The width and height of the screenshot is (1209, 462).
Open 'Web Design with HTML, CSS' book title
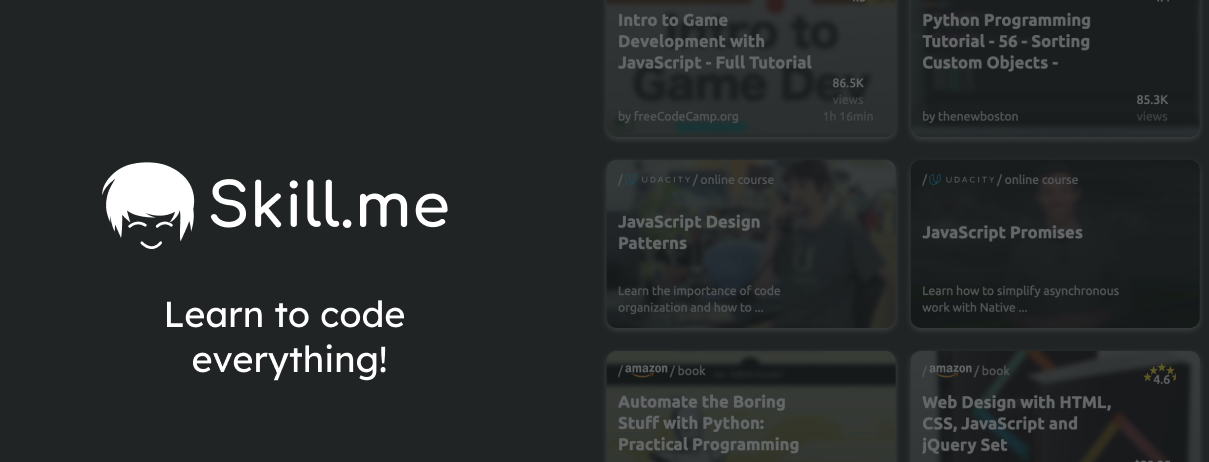(1016, 423)
